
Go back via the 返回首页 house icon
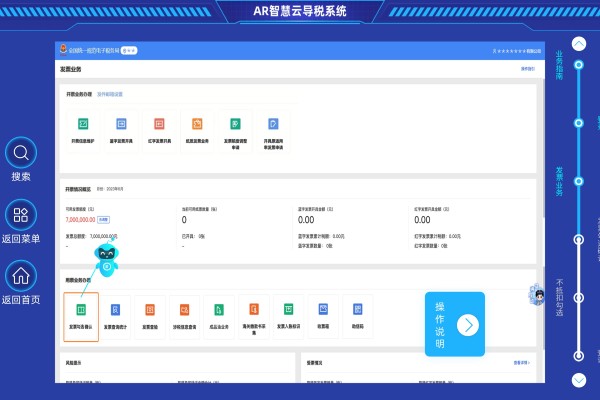[x=21, y=276]
